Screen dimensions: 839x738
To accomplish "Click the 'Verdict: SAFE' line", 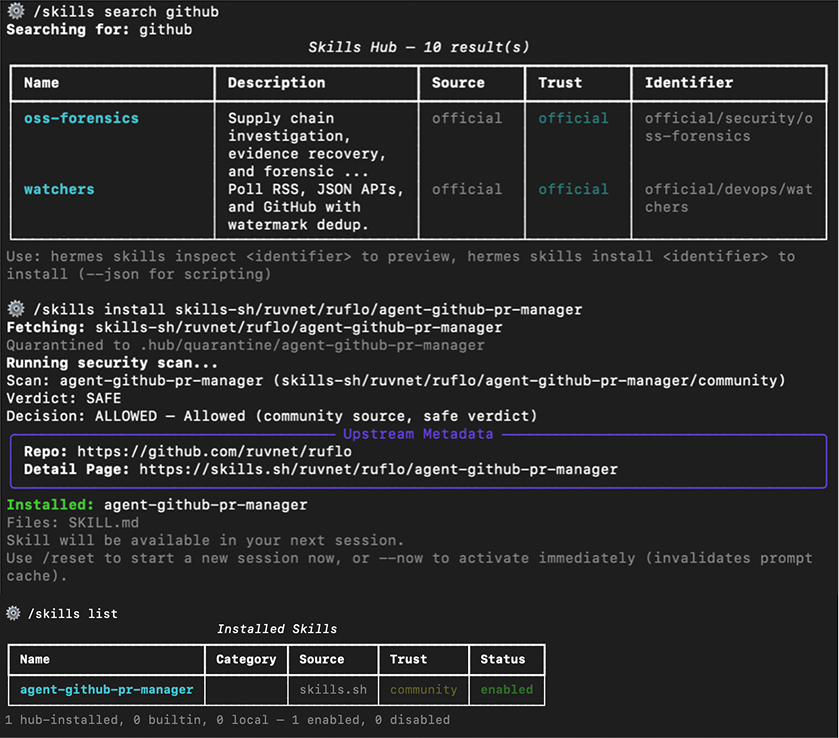I will (x=64, y=399).
